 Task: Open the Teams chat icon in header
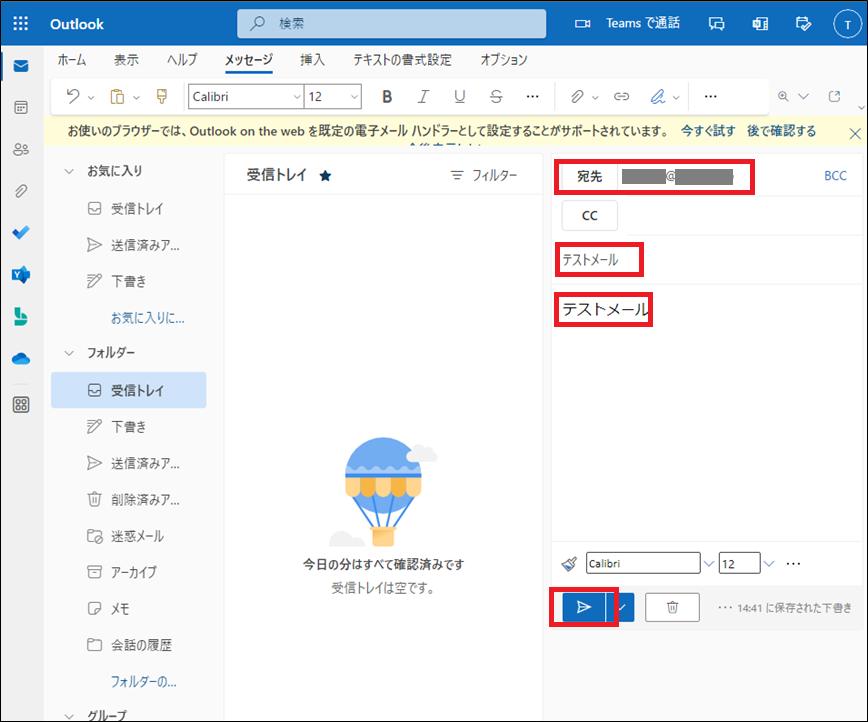point(716,24)
